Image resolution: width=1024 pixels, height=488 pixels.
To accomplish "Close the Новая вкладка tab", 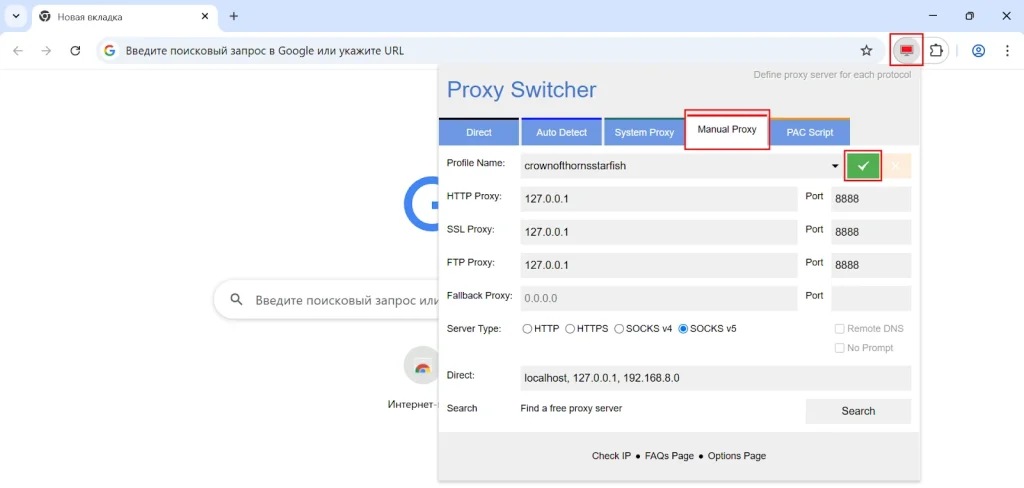I will coord(206,16).
